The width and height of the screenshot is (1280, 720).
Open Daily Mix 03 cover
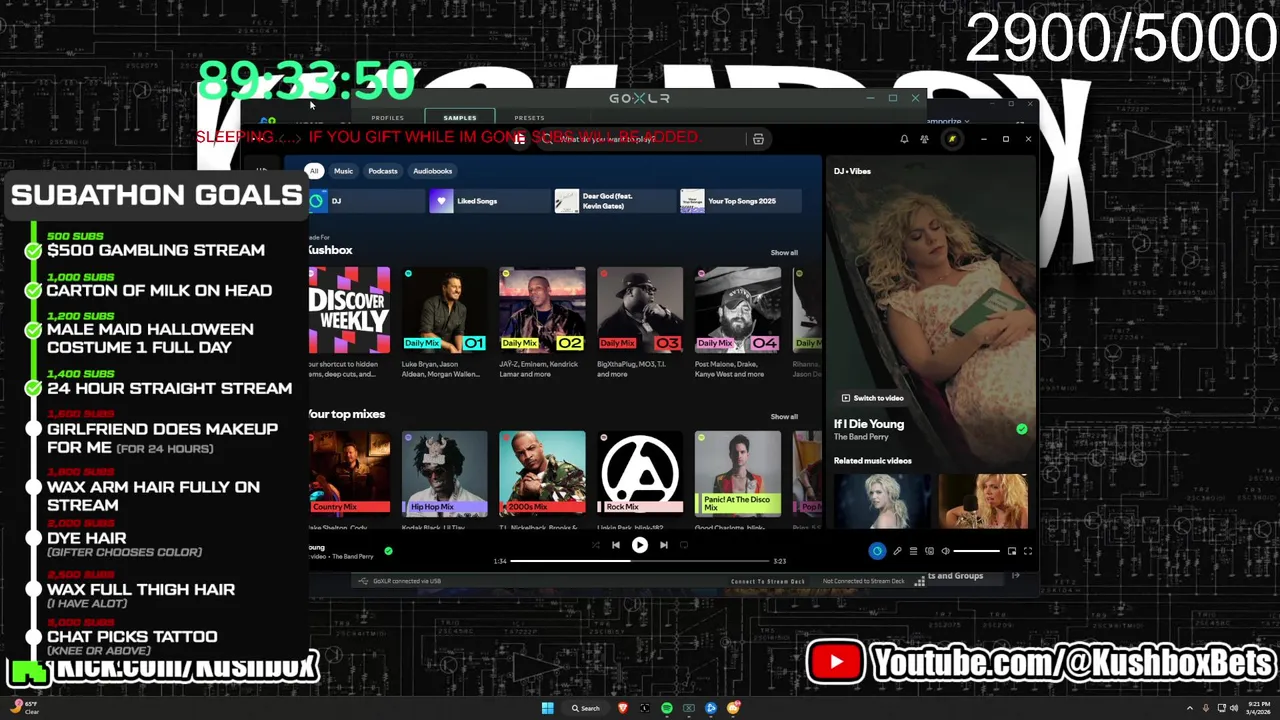click(x=640, y=309)
